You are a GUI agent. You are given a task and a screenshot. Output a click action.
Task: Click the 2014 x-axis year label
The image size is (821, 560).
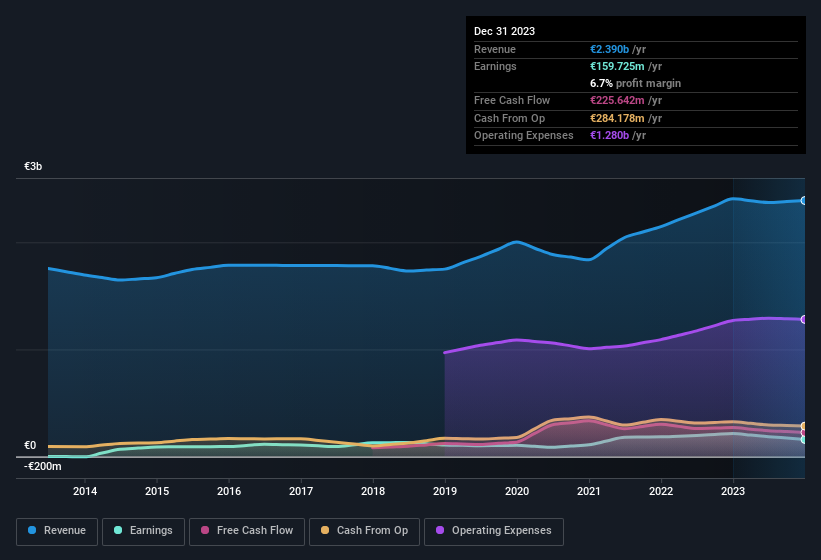(85, 491)
